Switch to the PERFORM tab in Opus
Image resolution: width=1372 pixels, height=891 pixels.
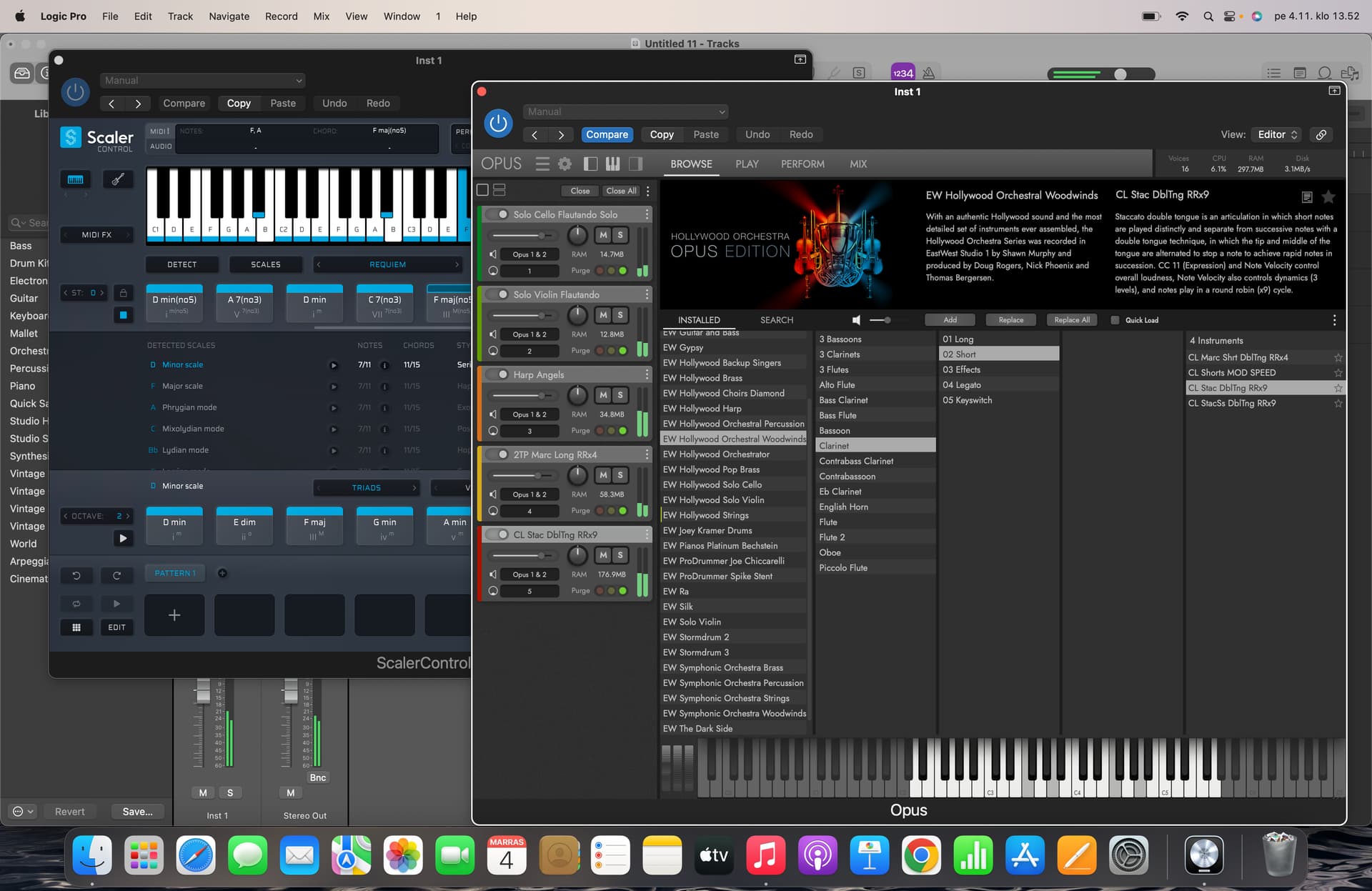point(802,164)
